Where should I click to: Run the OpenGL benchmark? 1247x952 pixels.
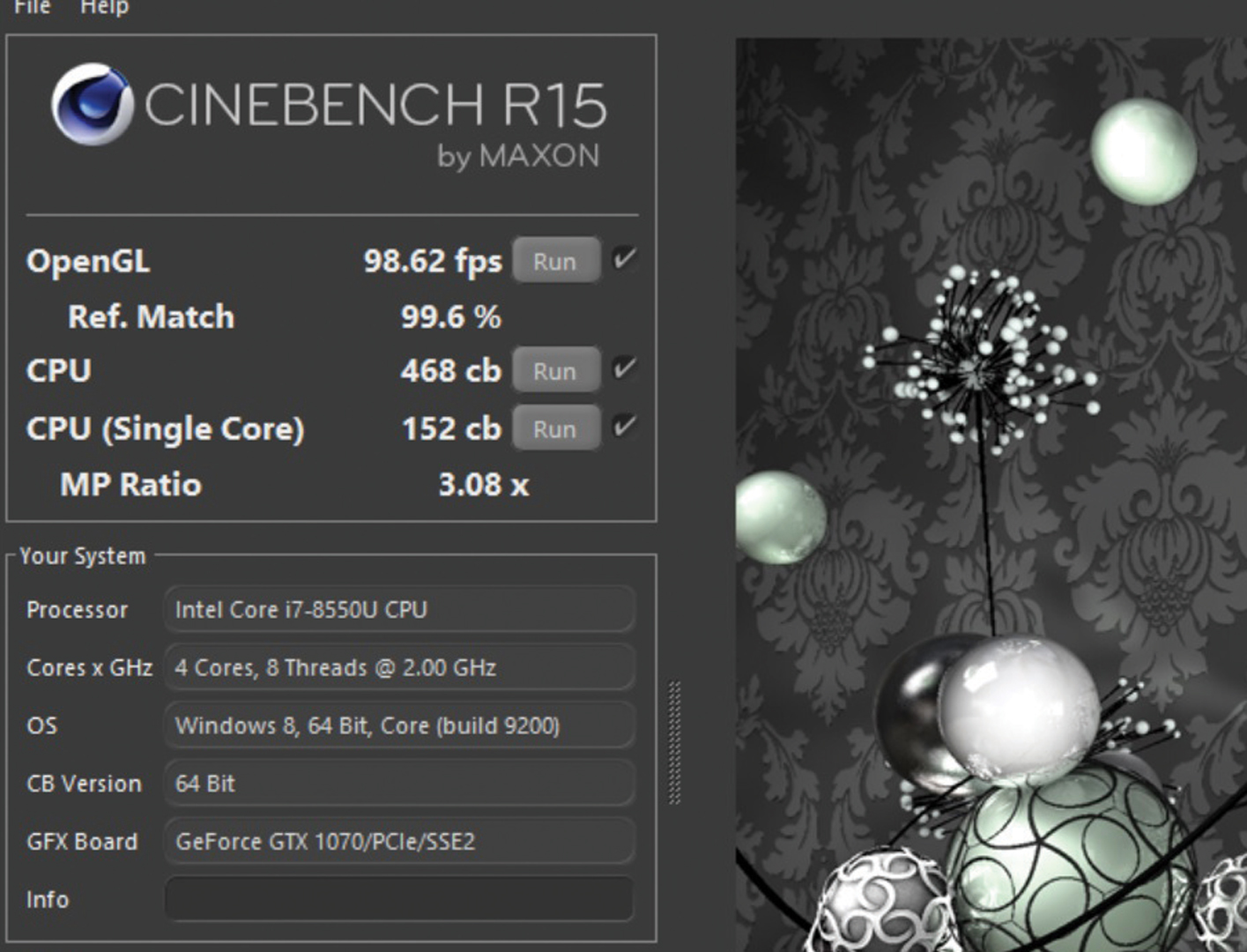(555, 261)
